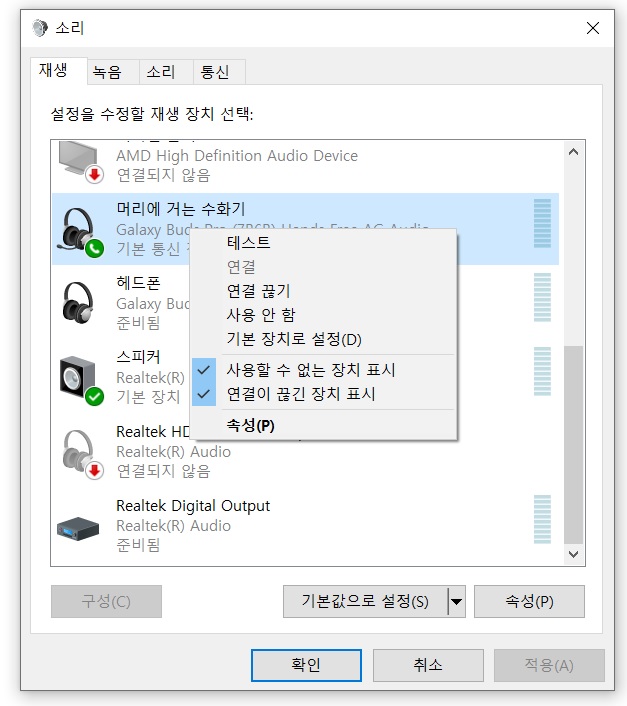Click the 적용(A) button
627x706 pixels.
[549, 665]
